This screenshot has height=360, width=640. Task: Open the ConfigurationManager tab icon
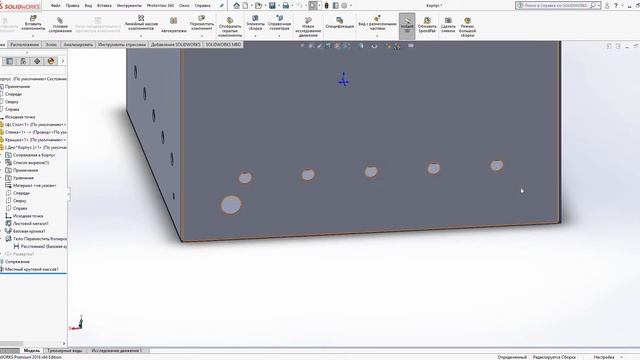pyautogui.click(x=37, y=61)
